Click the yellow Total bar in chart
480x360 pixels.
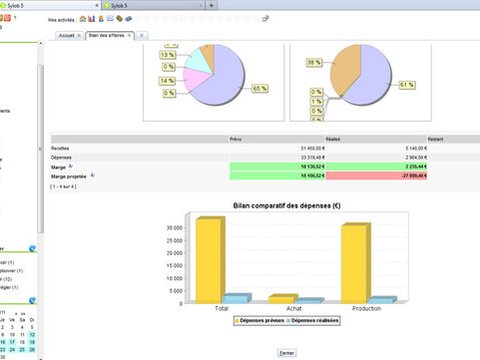209,261
